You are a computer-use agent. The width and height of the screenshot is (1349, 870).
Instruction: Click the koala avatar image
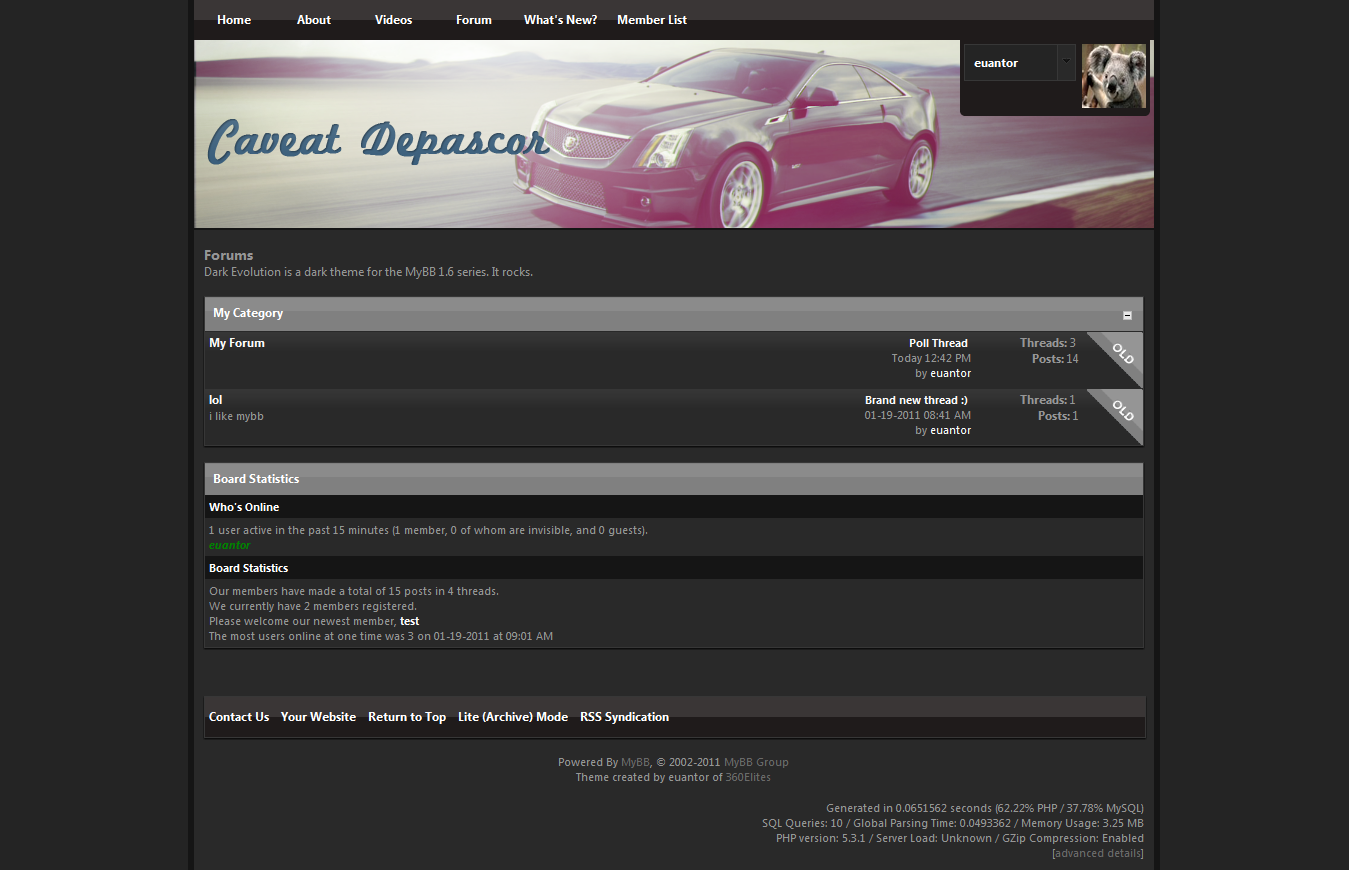click(1113, 76)
